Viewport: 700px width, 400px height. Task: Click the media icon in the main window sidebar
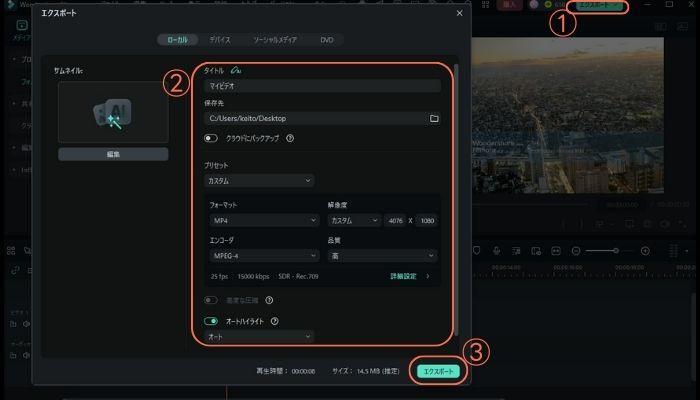(x=21, y=25)
